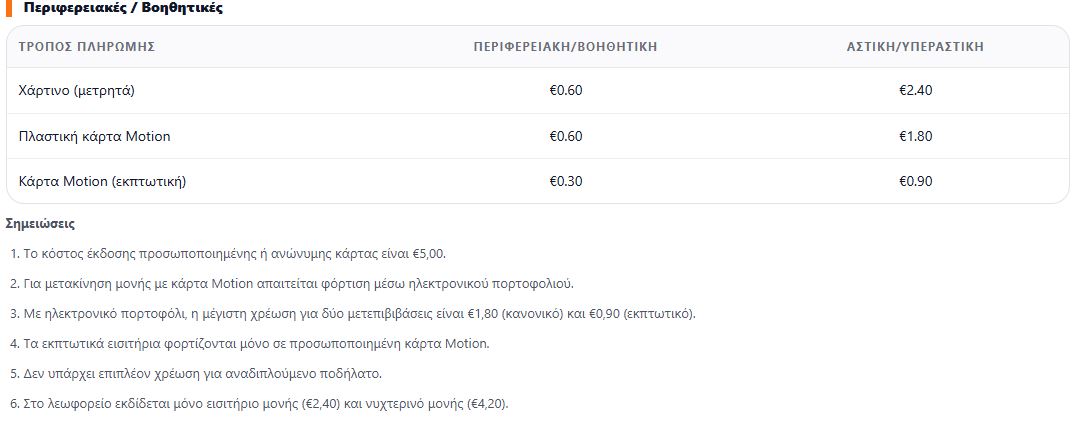1082x423 pixels.
Task: Click the €0.60 fare in the Χάρτινο row
Action: pos(566,90)
